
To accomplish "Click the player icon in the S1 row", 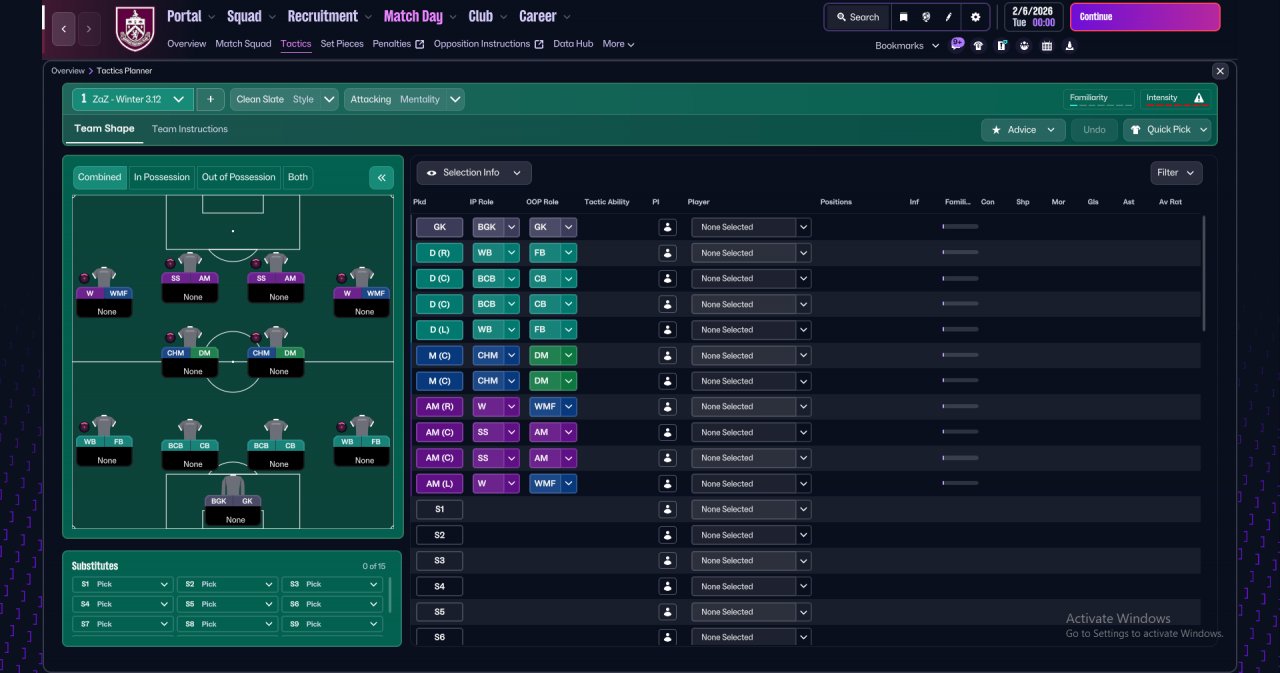I will click(667, 509).
